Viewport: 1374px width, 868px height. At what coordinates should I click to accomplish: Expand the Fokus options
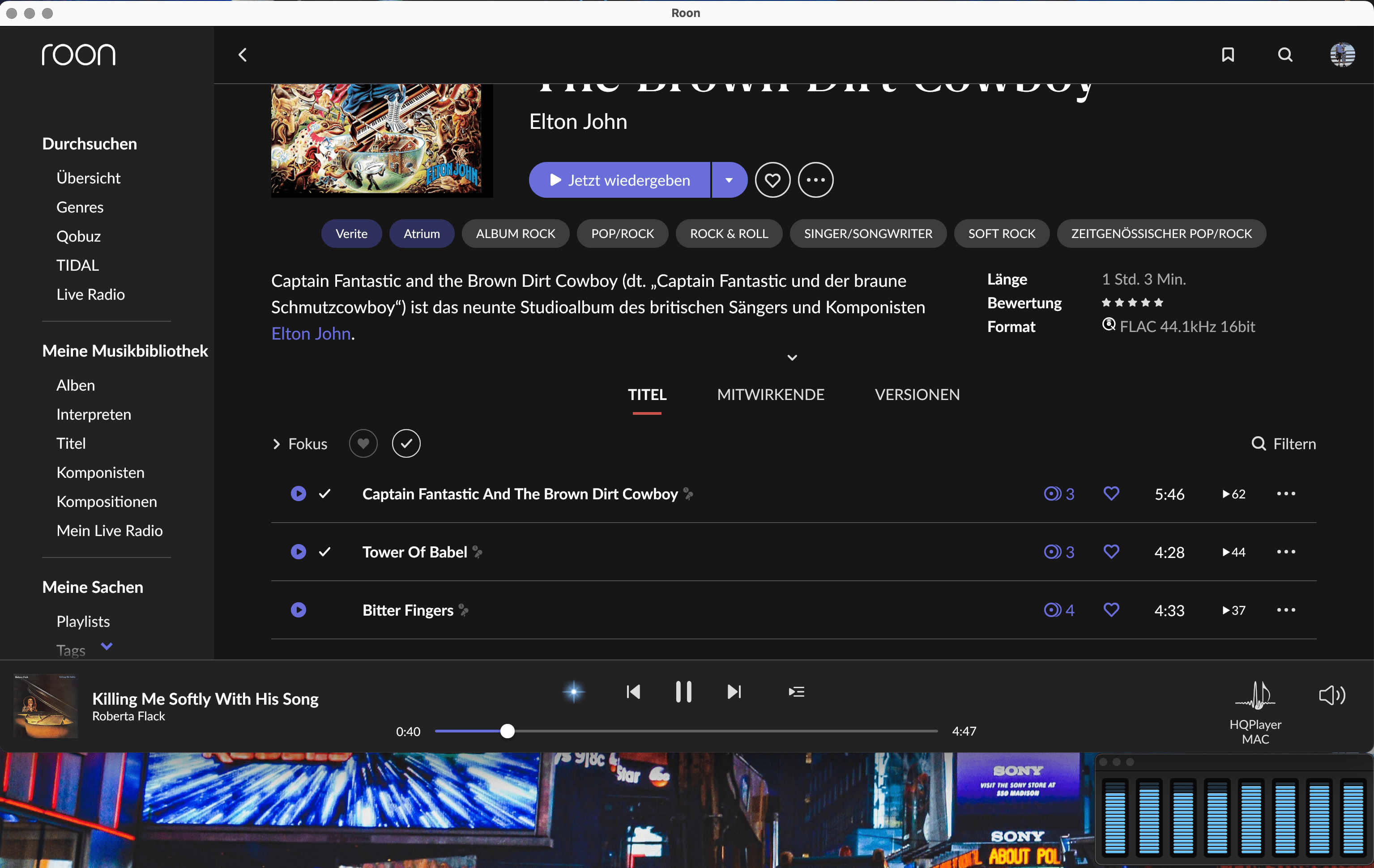pyautogui.click(x=300, y=444)
